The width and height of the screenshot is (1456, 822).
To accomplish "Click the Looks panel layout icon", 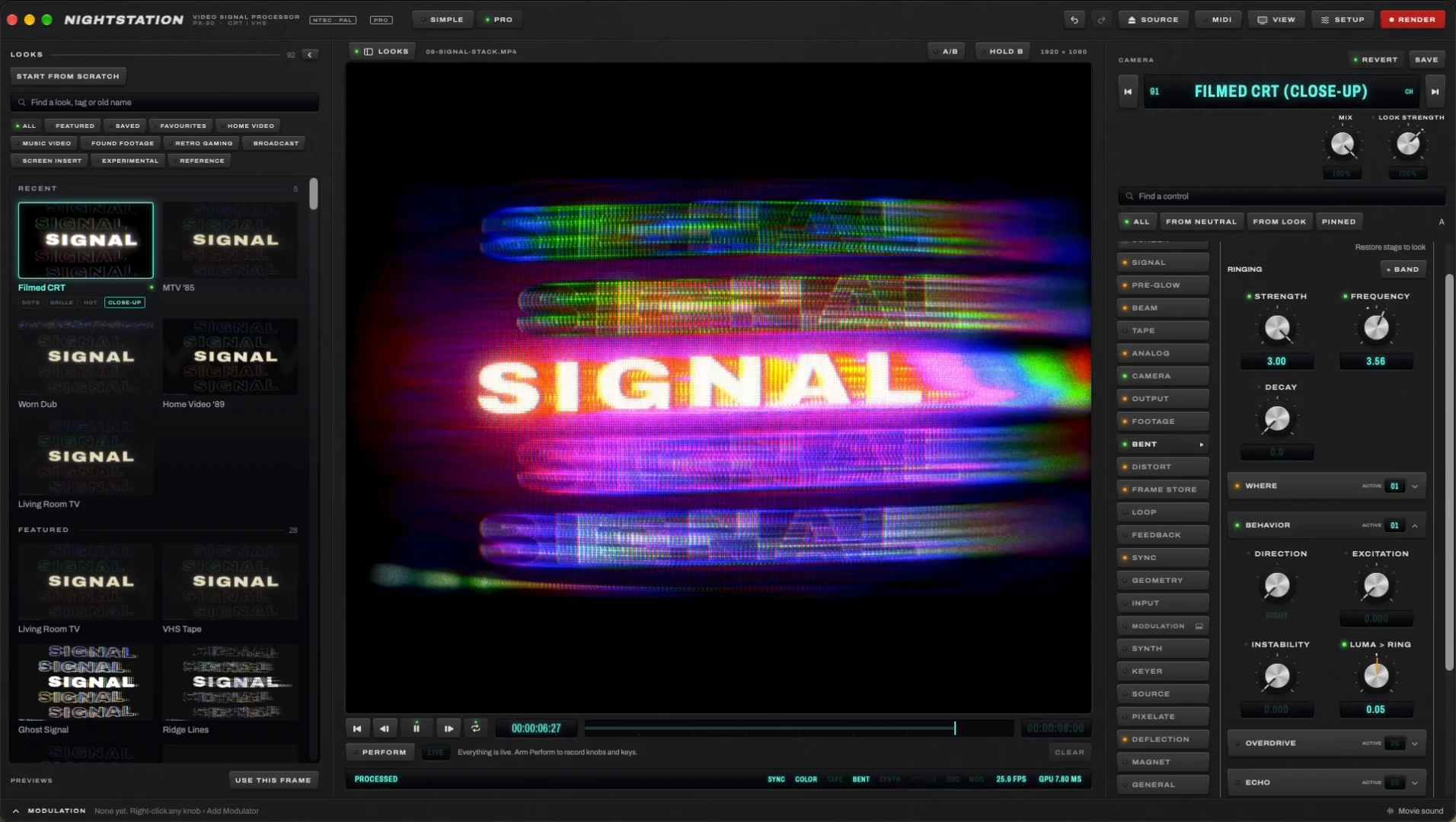I will [x=369, y=52].
